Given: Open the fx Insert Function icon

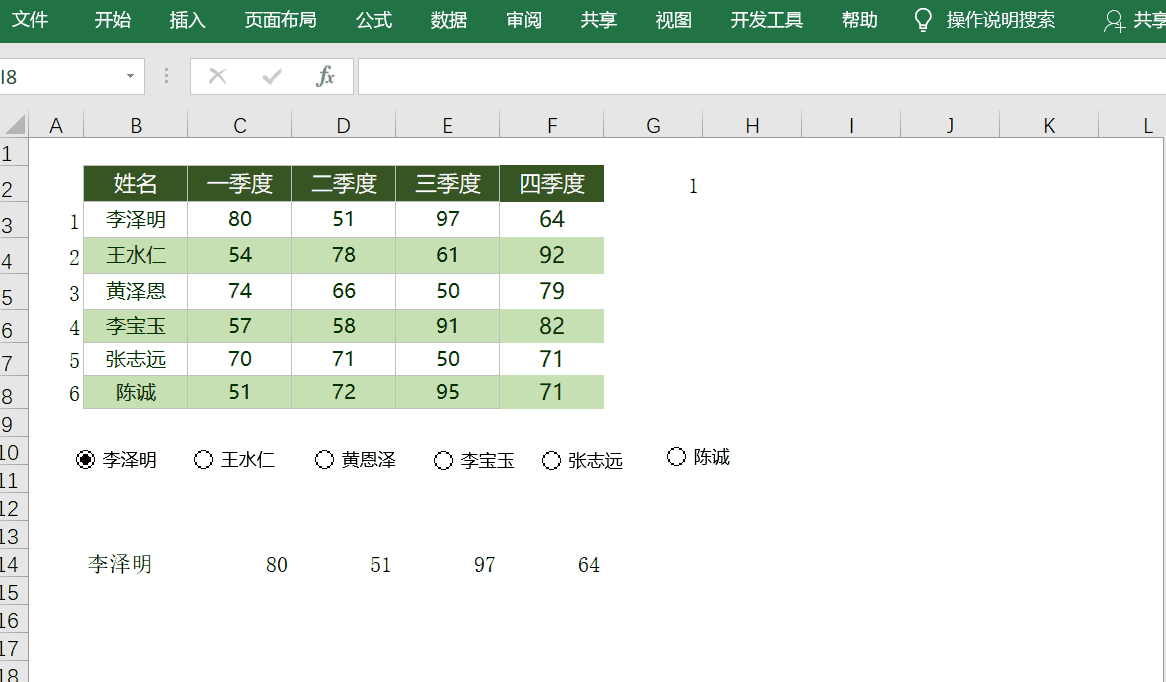Looking at the screenshot, I should click(x=326, y=76).
